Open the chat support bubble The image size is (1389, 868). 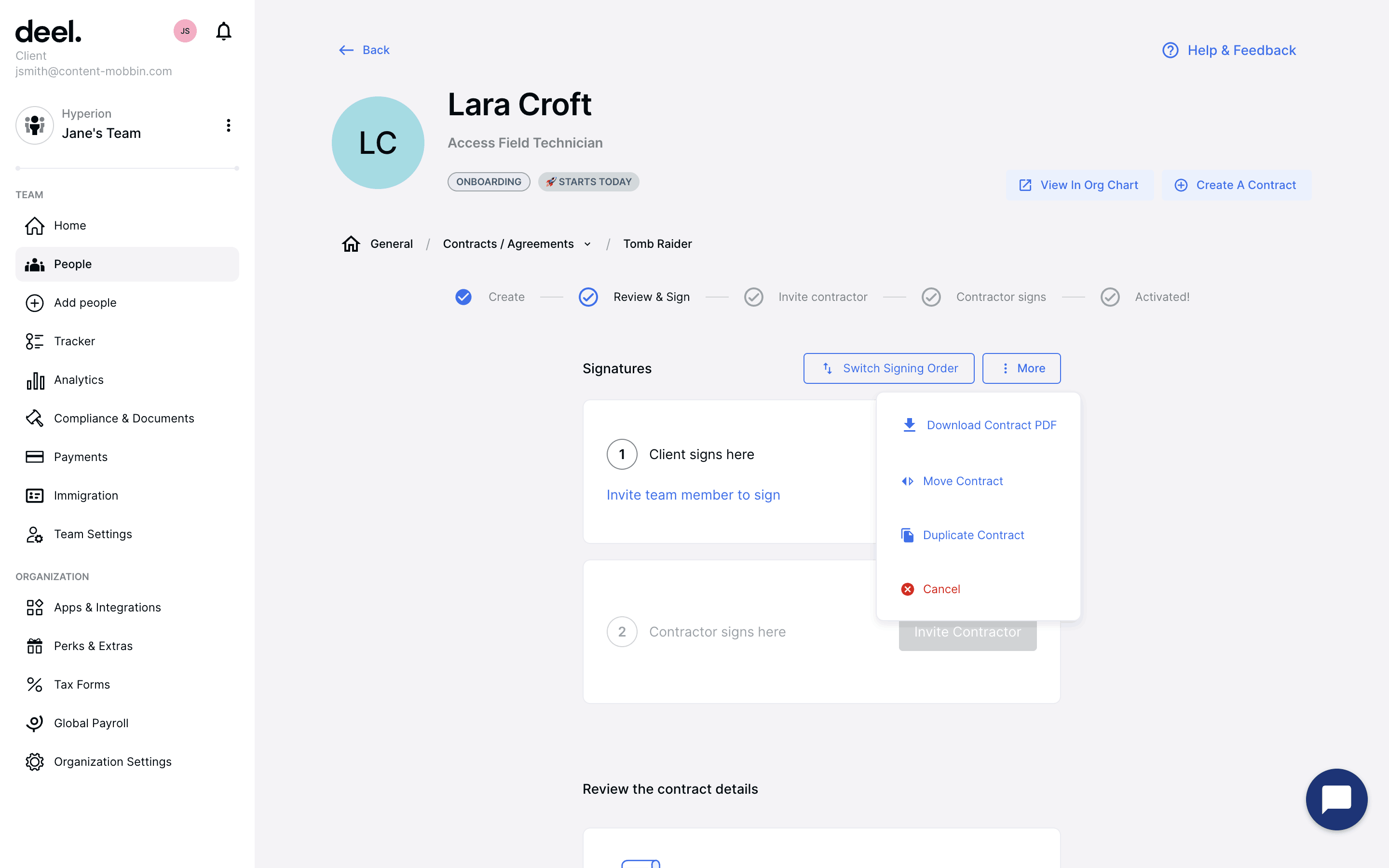[1335, 799]
